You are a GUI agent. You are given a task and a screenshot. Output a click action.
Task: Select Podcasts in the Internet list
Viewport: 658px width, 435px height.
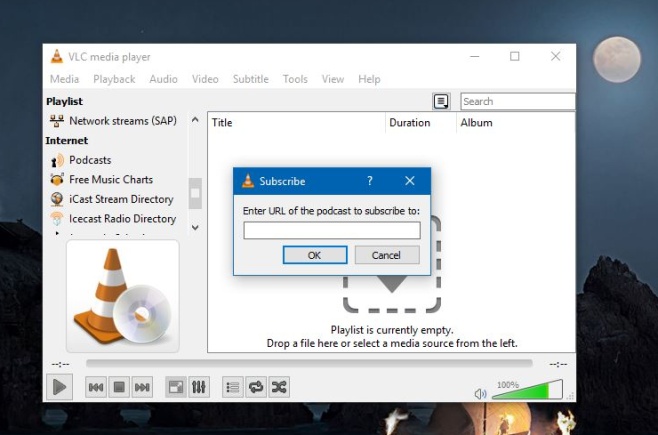[x=80, y=160]
